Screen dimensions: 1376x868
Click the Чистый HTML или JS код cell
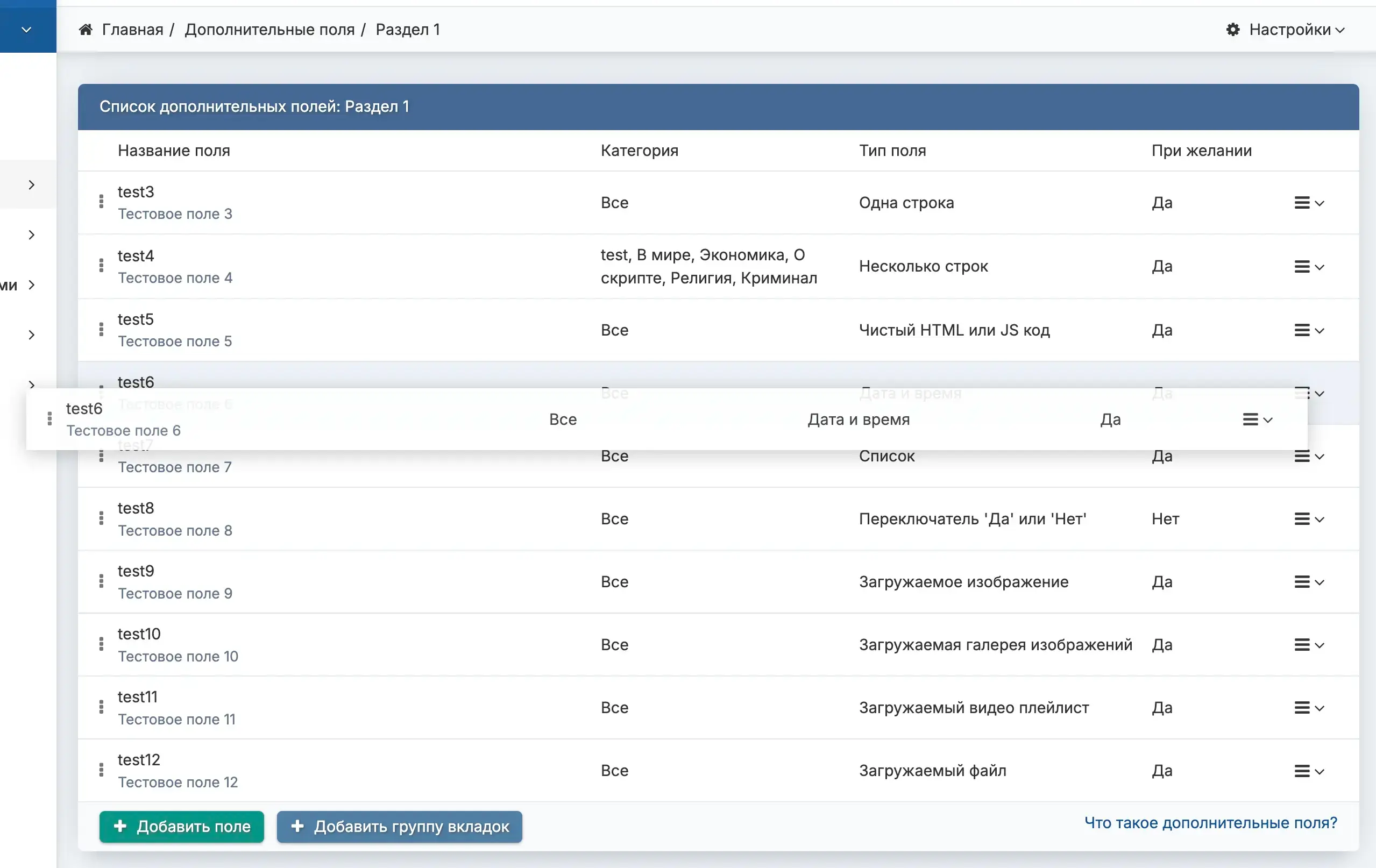(954, 330)
